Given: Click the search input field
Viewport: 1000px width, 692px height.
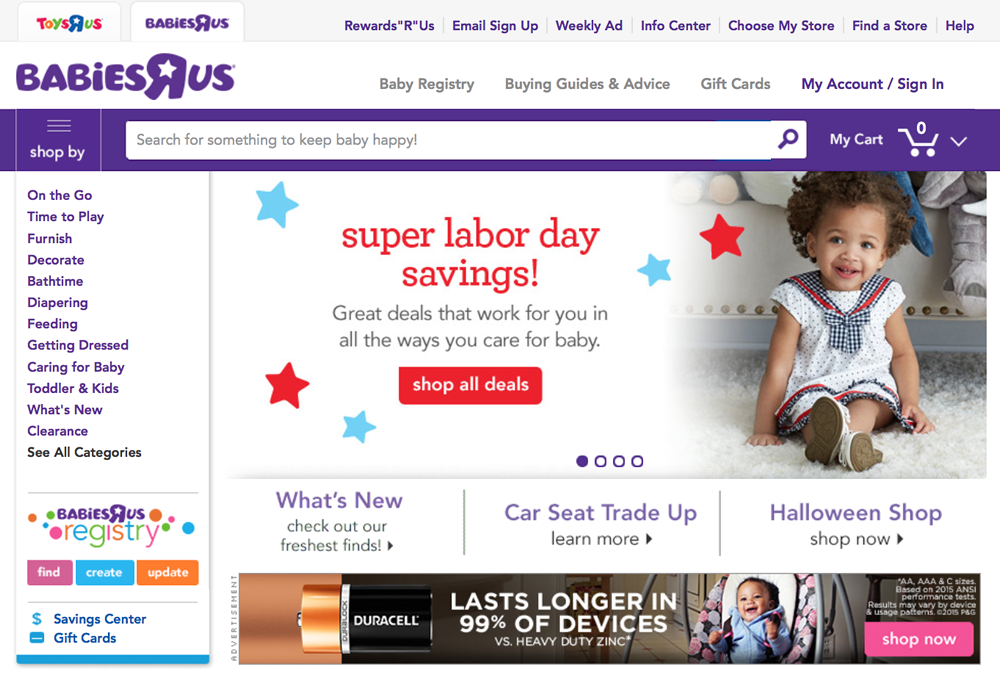Looking at the screenshot, I should [x=448, y=140].
